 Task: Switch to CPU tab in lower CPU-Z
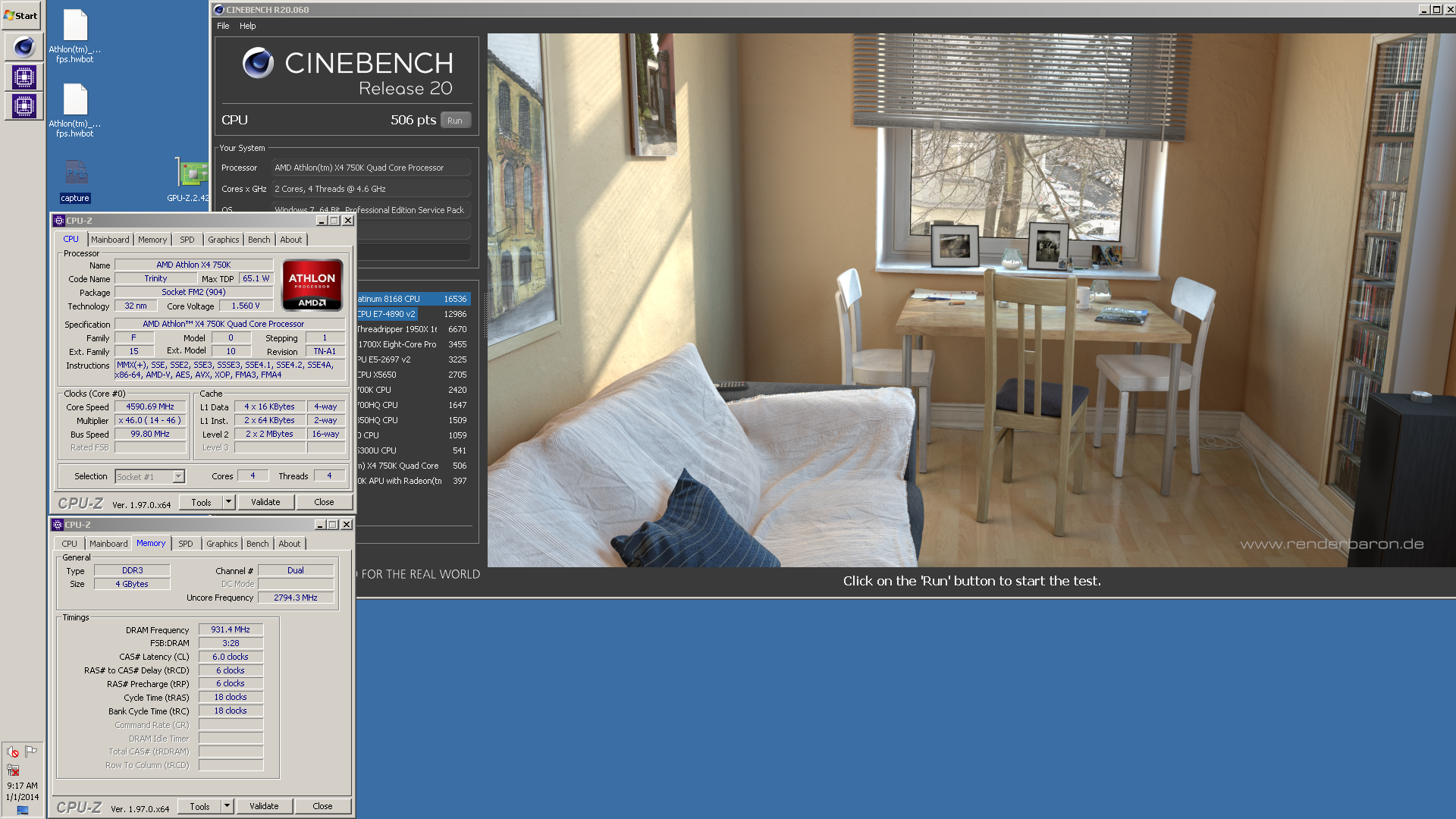pos(70,544)
